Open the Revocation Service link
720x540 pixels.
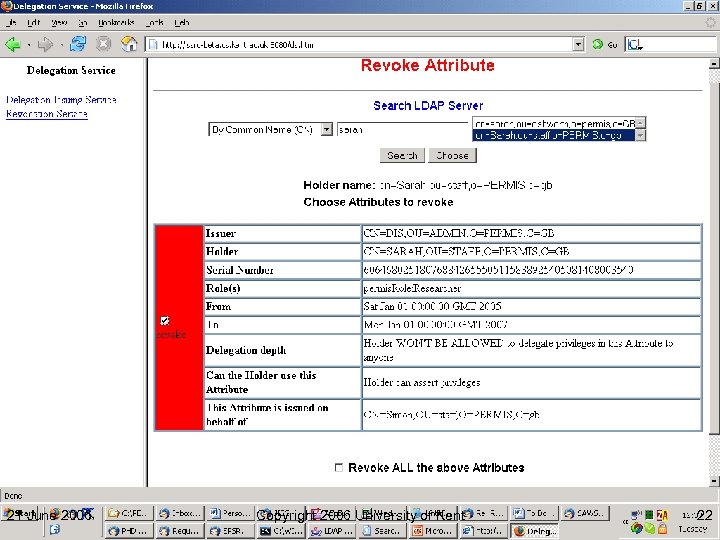[47, 113]
